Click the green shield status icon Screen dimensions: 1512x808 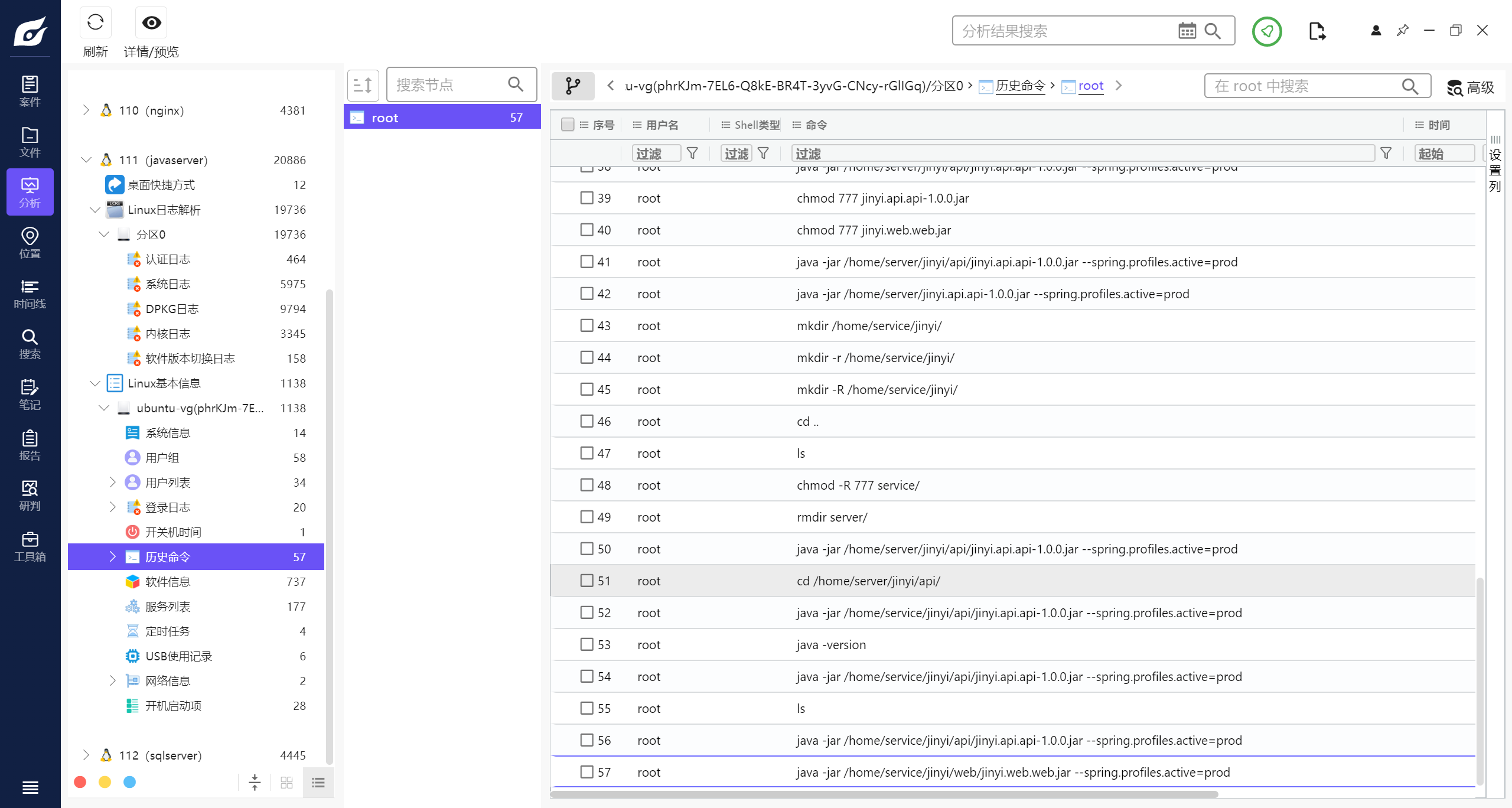(1266, 31)
